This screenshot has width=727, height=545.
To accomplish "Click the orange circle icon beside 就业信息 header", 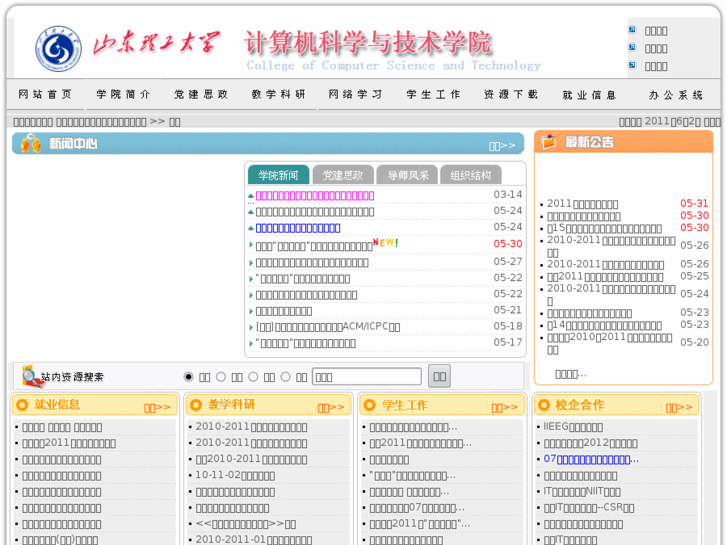I will click(22, 405).
